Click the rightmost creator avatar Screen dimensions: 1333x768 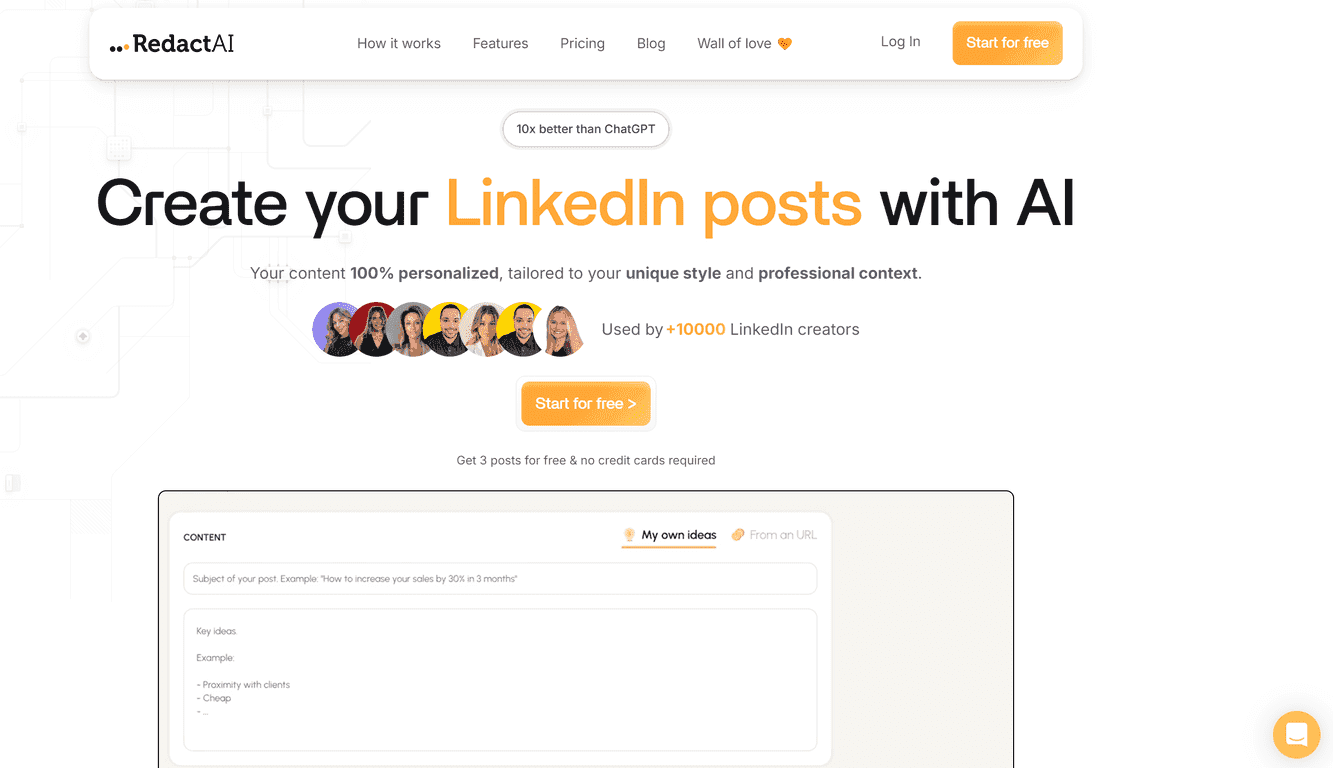pos(562,329)
